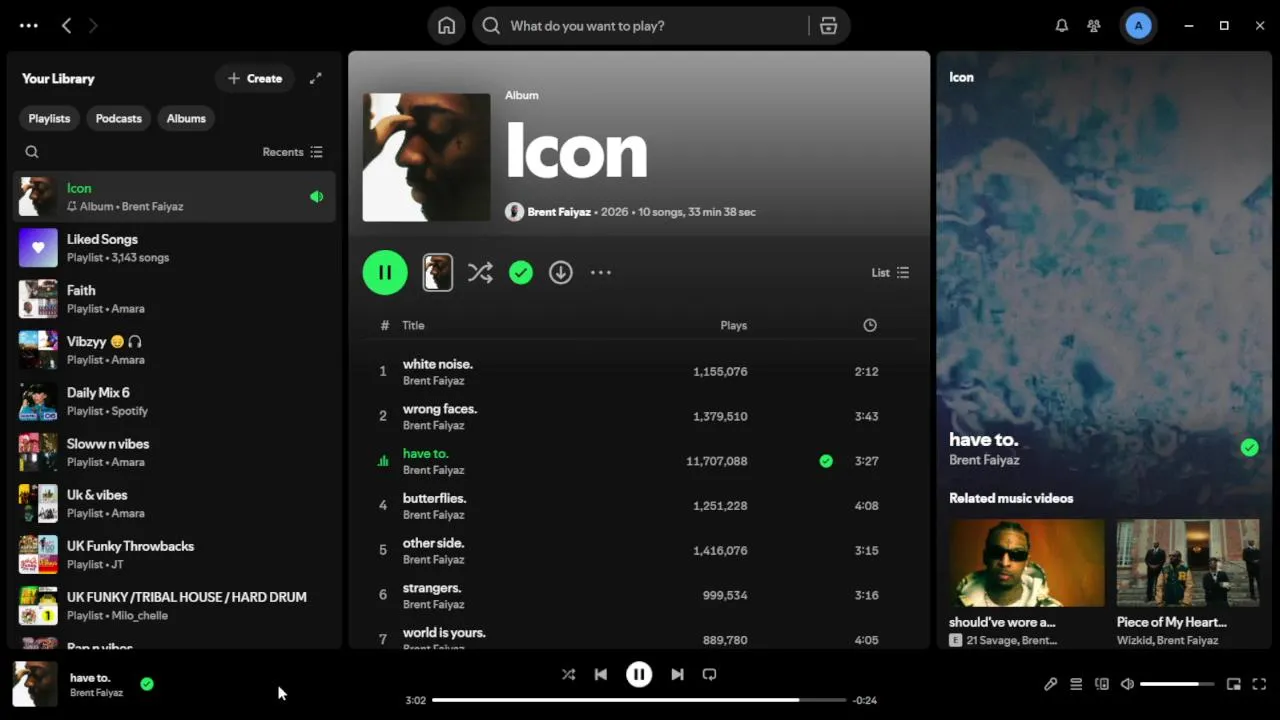Pause album with the big green button

(x=385, y=272)
